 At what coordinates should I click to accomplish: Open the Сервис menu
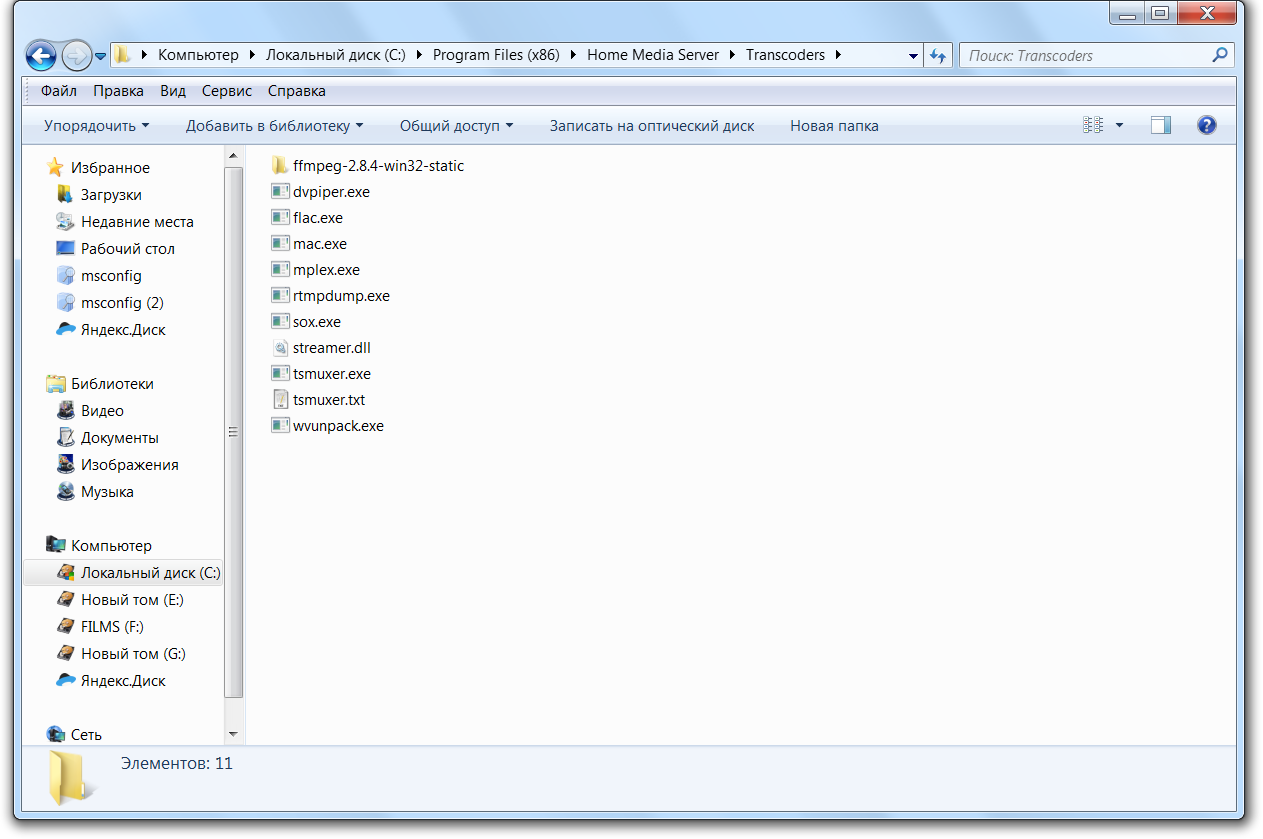coord(227,91)
